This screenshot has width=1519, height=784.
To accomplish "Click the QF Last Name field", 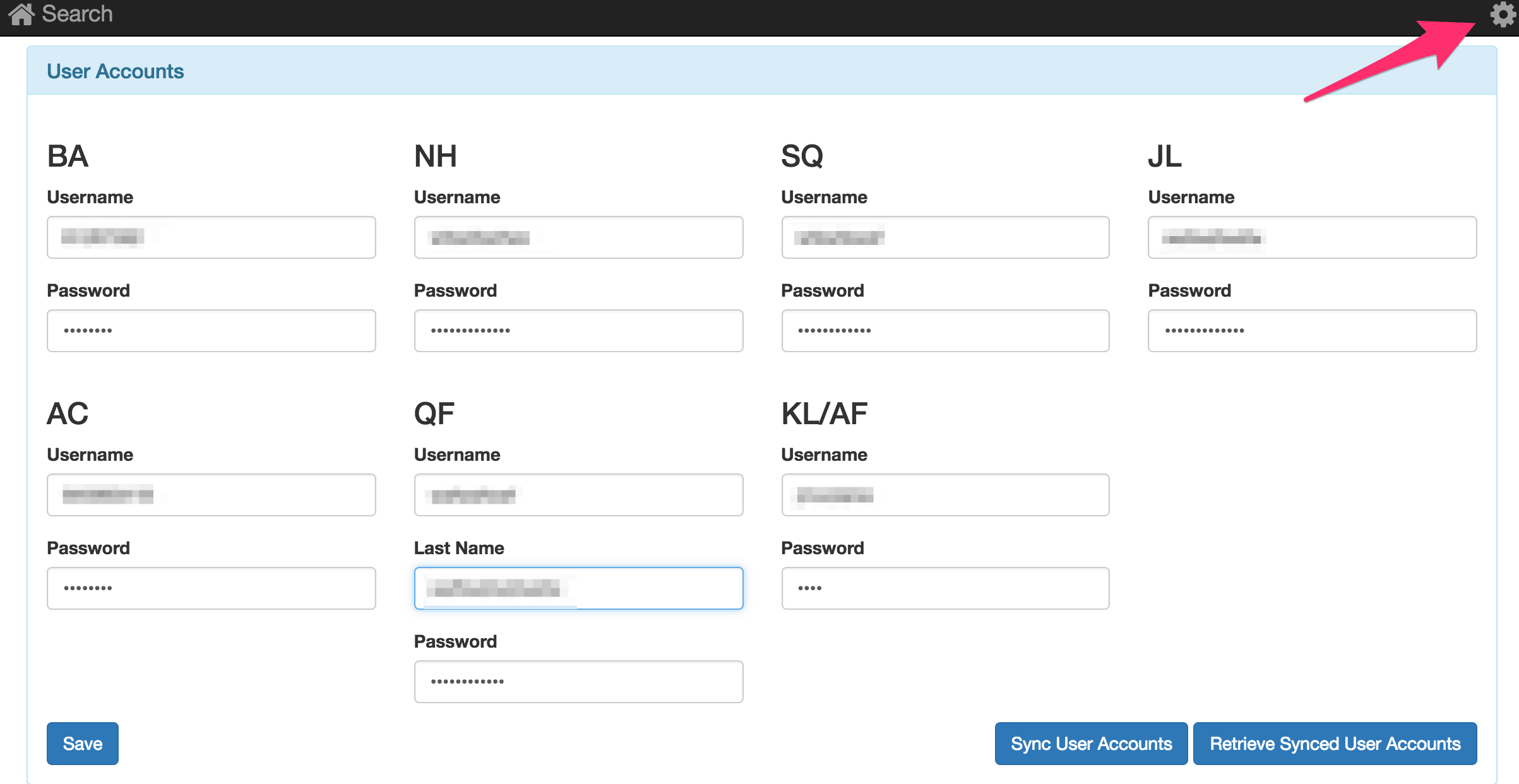I will click(x=578, y=588).
